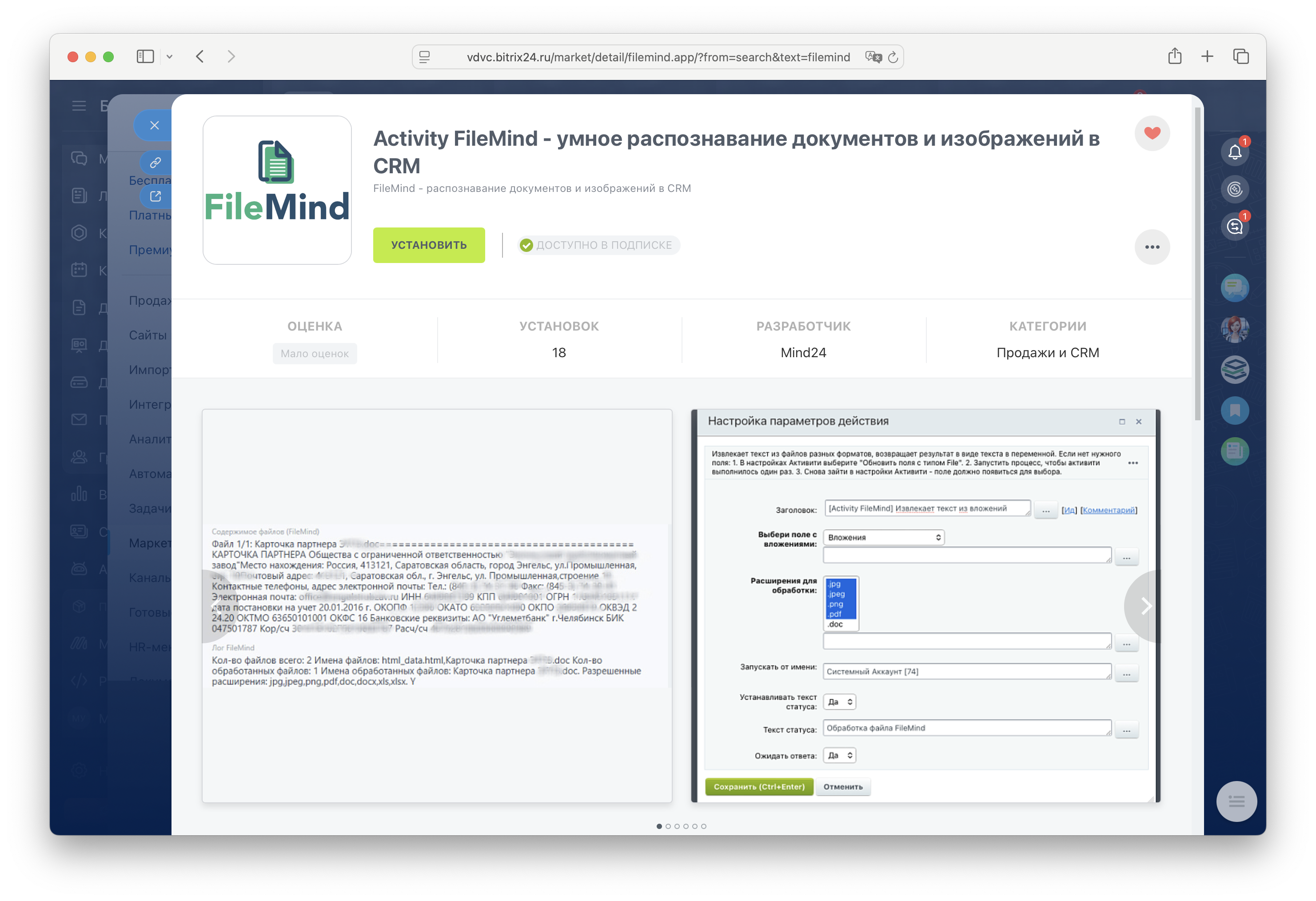Image resolution: width=1316 pixels, height=901 pixels.
Task: Expand the sidebar dropdown chevron in toolbar
Action: [x=169, y=56]
